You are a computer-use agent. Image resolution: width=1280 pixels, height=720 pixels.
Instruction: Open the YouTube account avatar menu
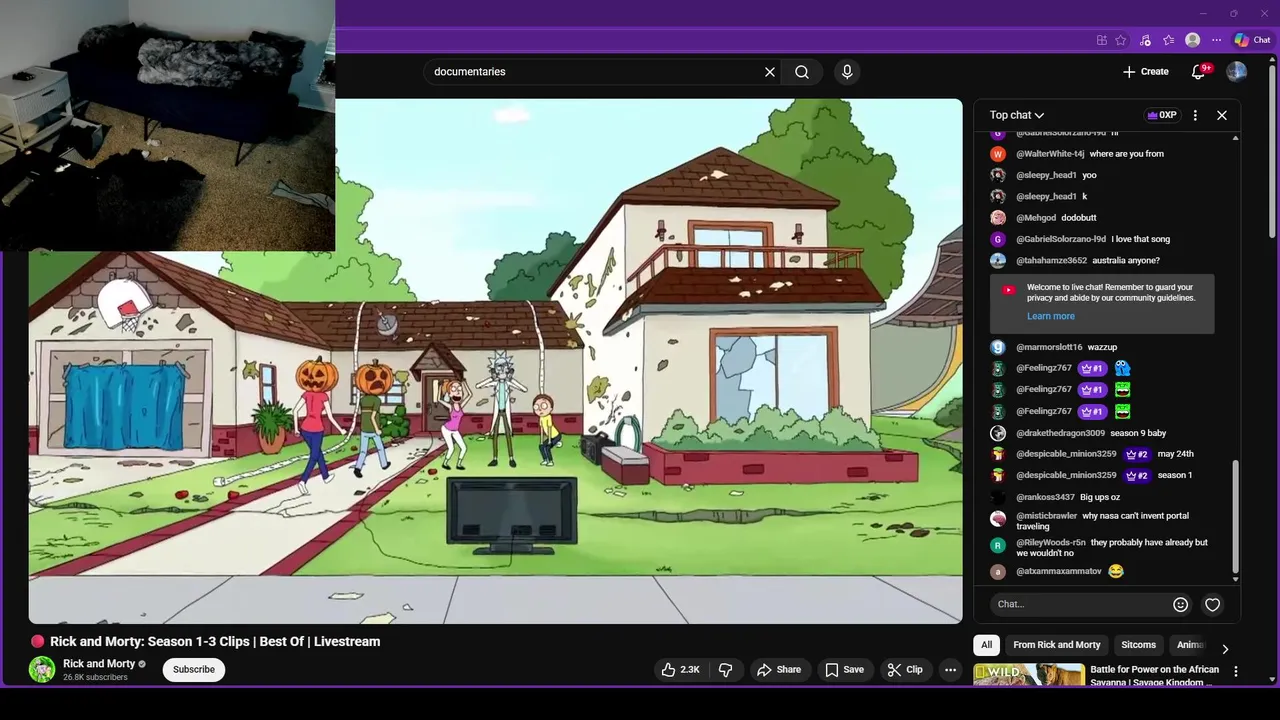(1237, 72)
